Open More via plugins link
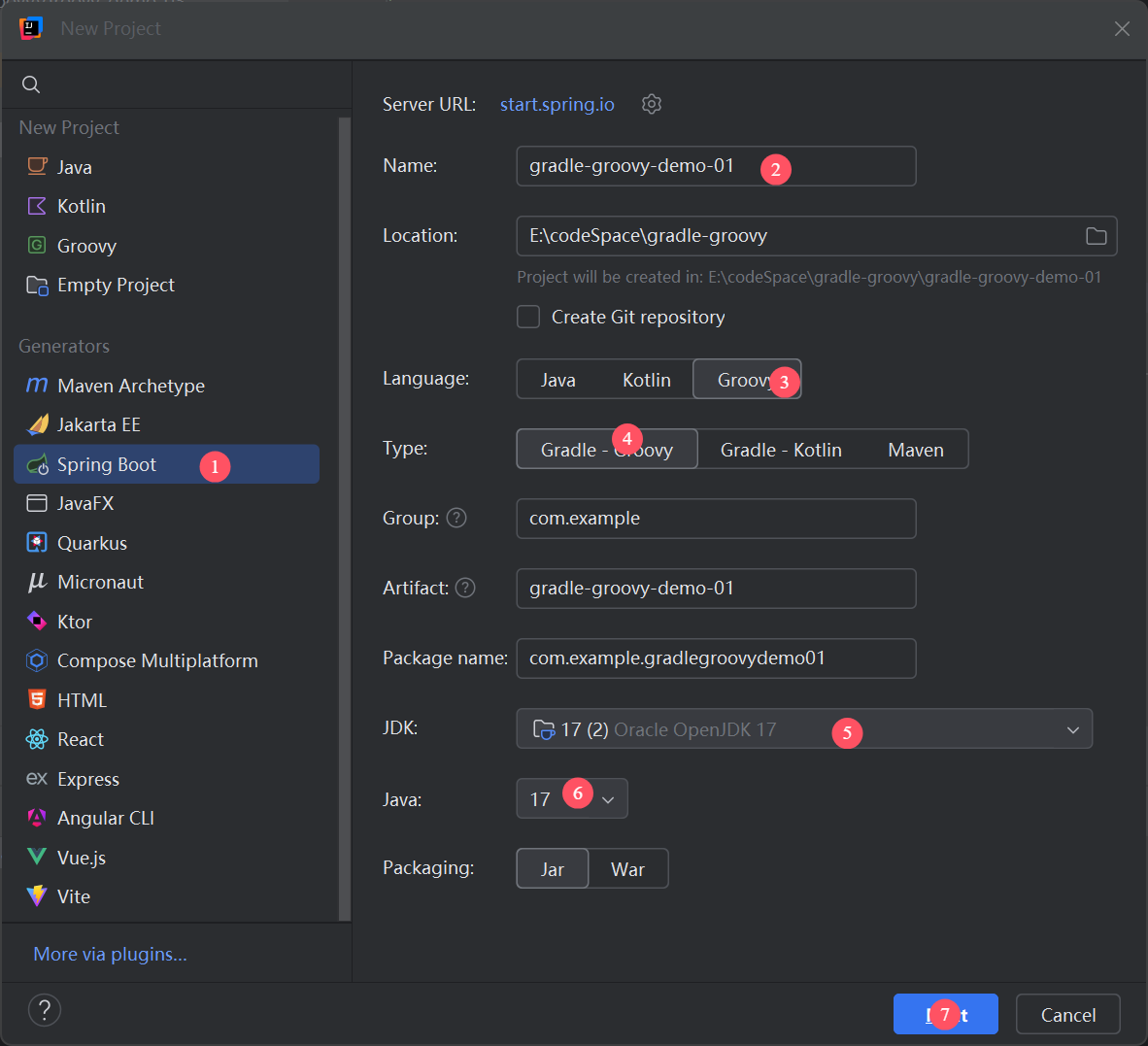This screenshot has width=1148, height=1046. click(x=110, y=954)
